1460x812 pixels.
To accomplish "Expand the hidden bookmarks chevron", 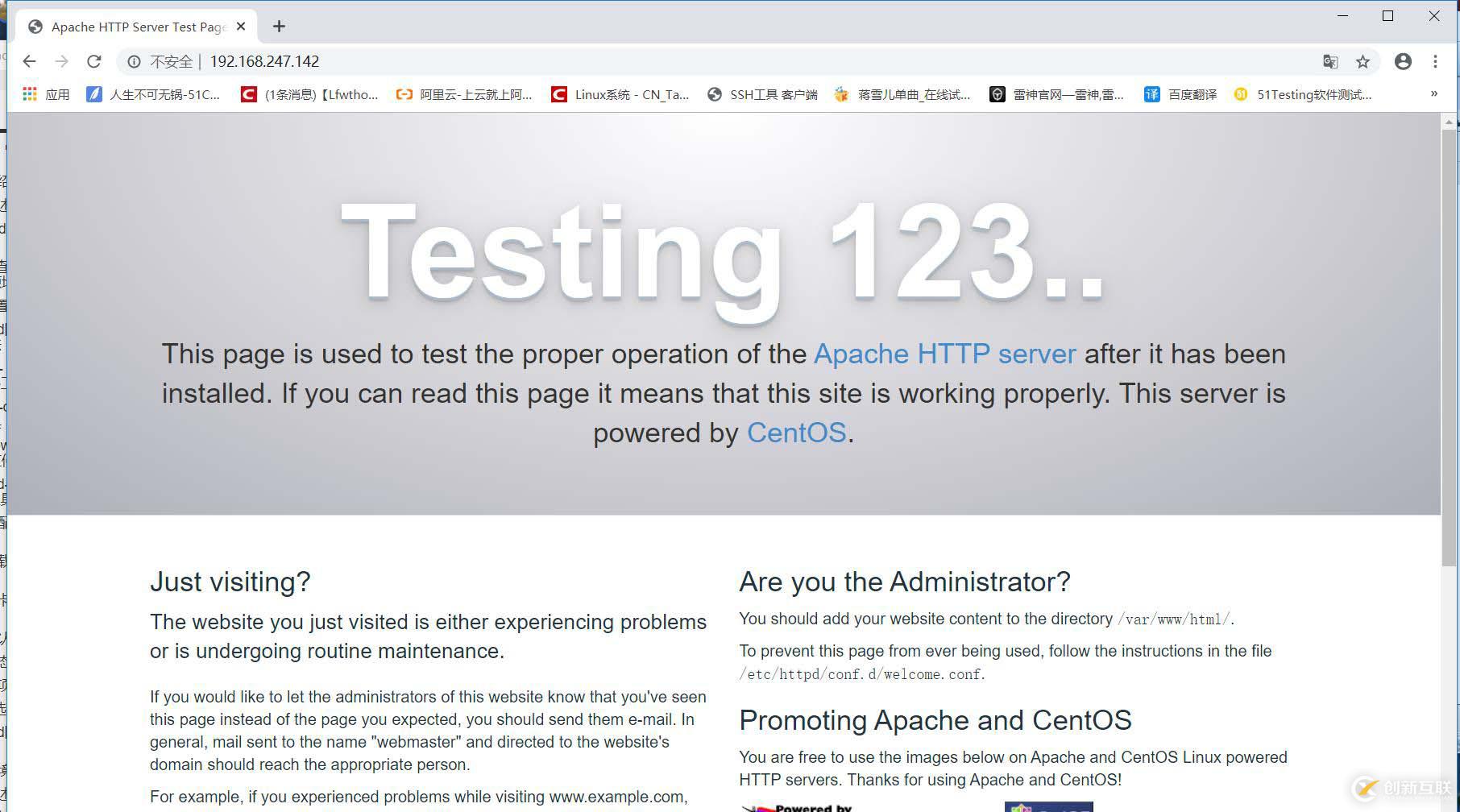I will point(1434,94).
